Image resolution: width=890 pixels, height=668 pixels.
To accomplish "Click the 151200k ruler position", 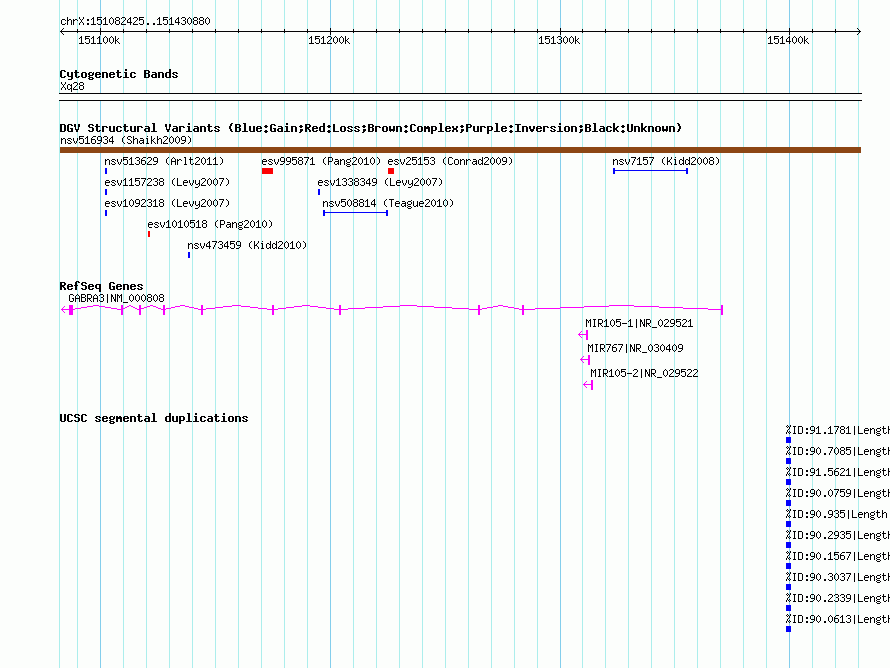I will 329,40.
